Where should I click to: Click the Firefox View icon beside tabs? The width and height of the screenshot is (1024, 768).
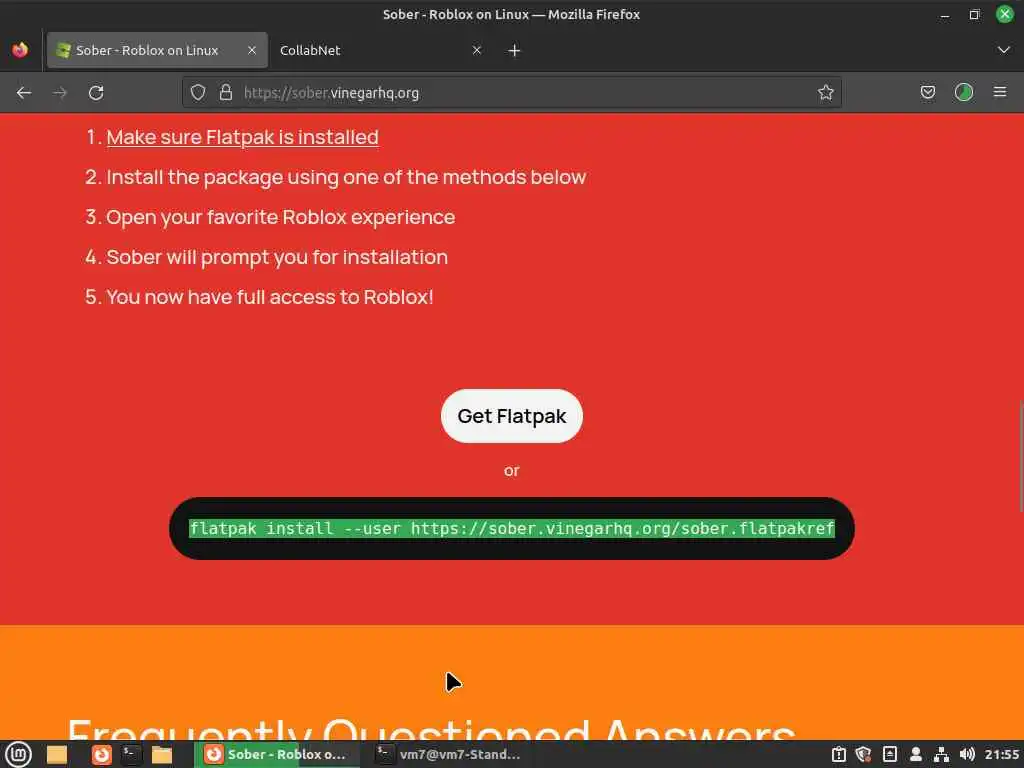(20, 50)
